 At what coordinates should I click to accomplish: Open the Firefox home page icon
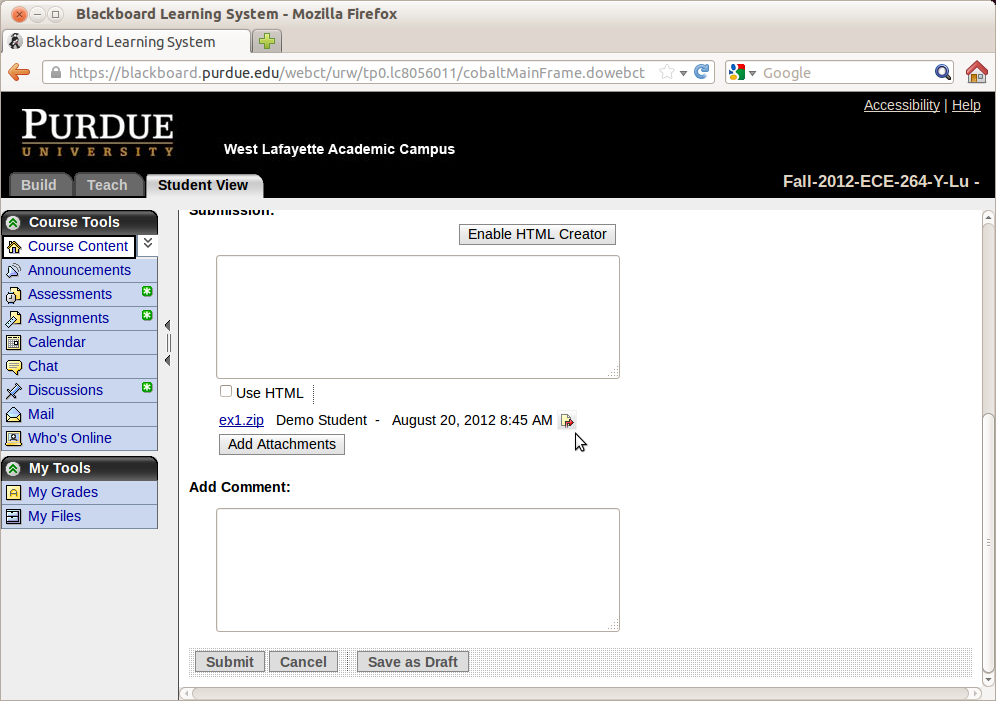976,72
